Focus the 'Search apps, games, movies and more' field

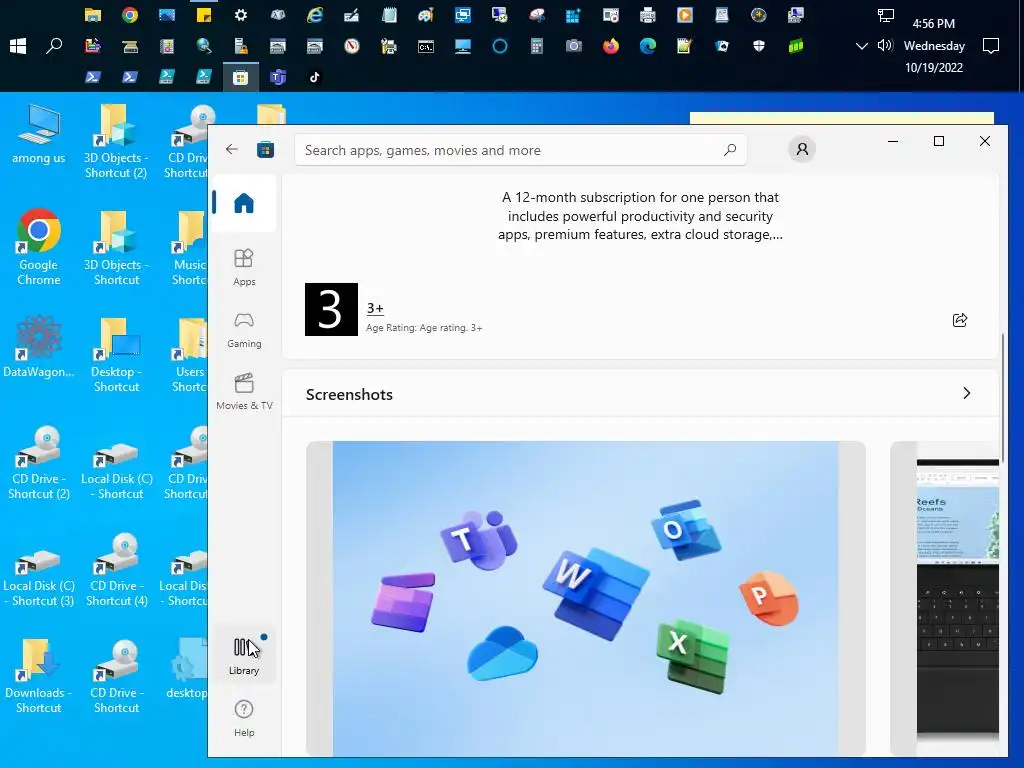point(520,150)
